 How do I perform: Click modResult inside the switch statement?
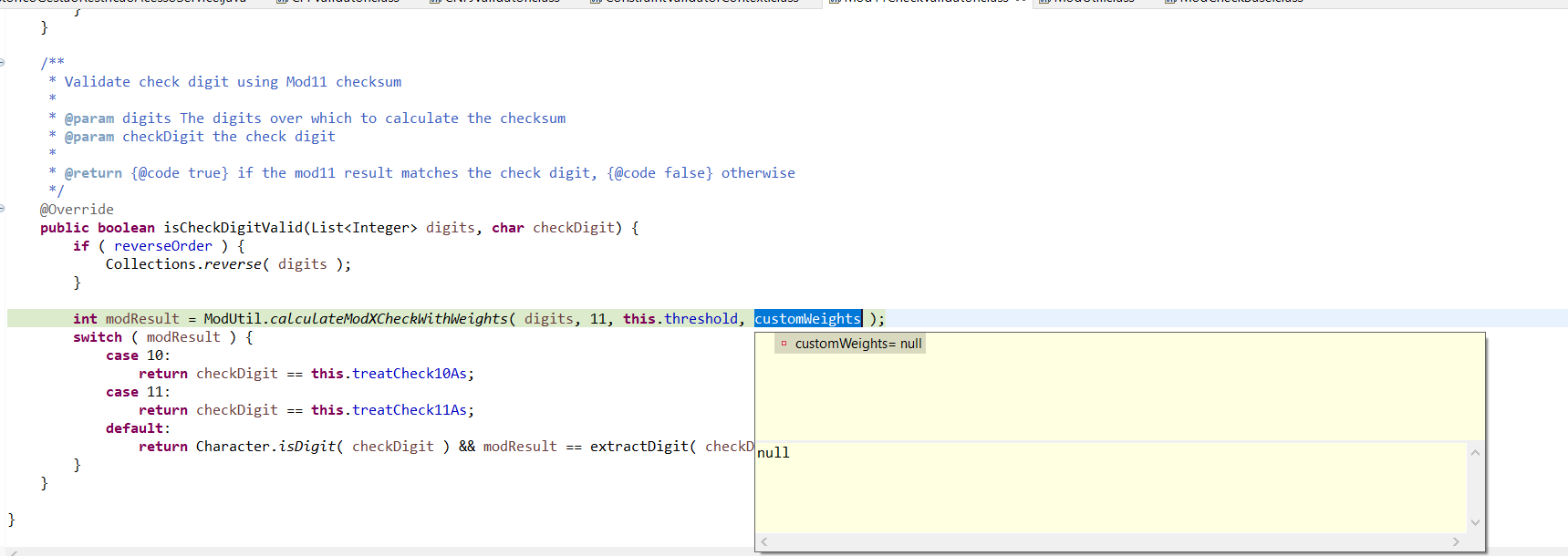(x=183, y=337)
